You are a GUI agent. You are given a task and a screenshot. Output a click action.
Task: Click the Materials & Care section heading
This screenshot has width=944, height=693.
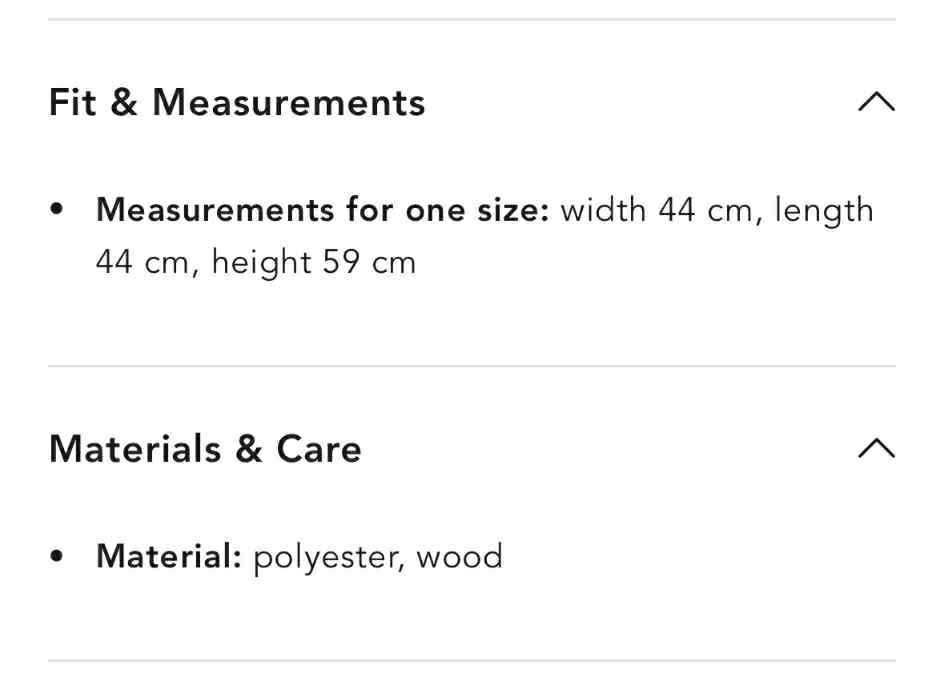(205, 448)
